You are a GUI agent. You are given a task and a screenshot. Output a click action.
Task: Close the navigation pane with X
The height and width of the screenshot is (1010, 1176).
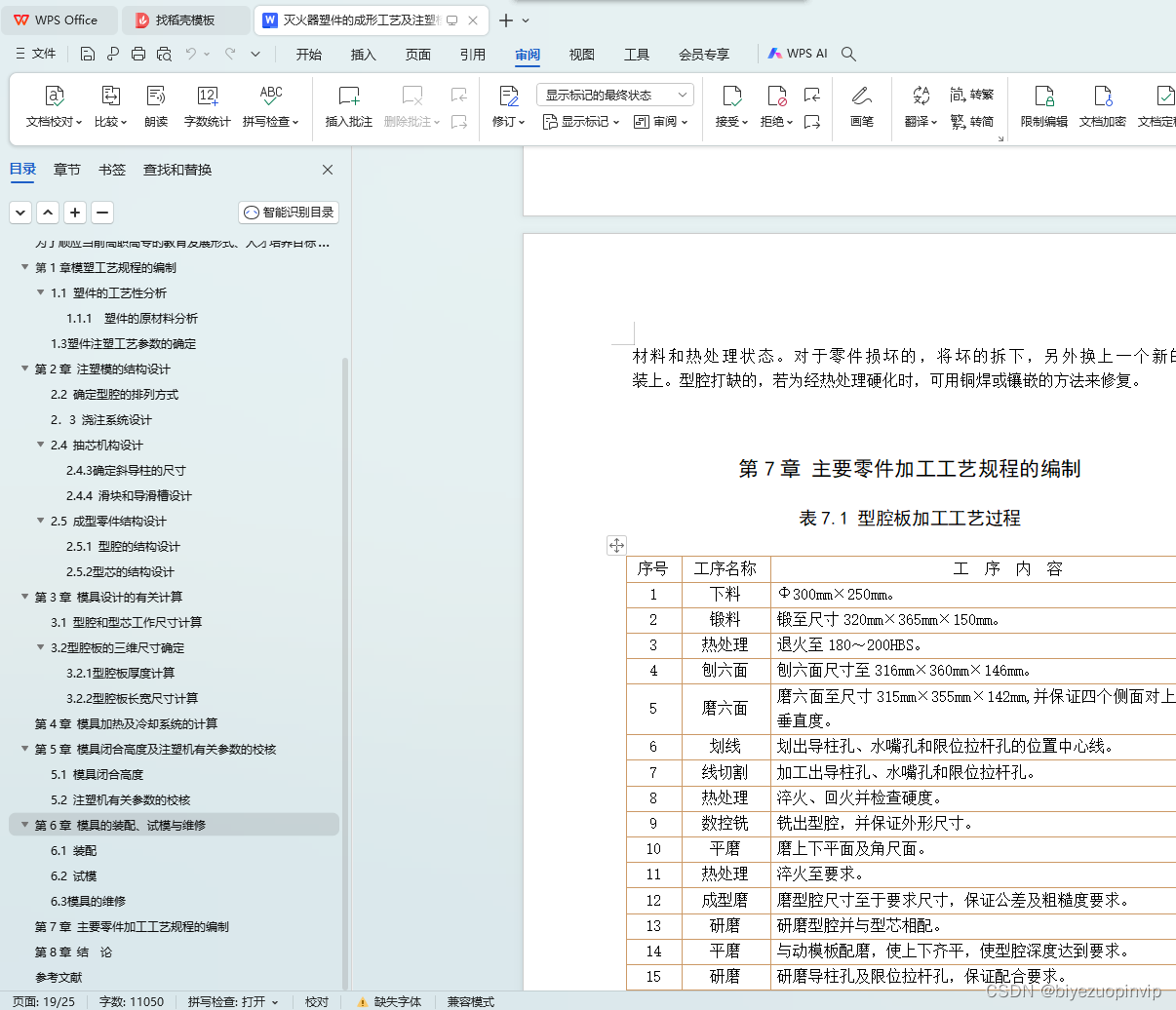tap(328, 170)
